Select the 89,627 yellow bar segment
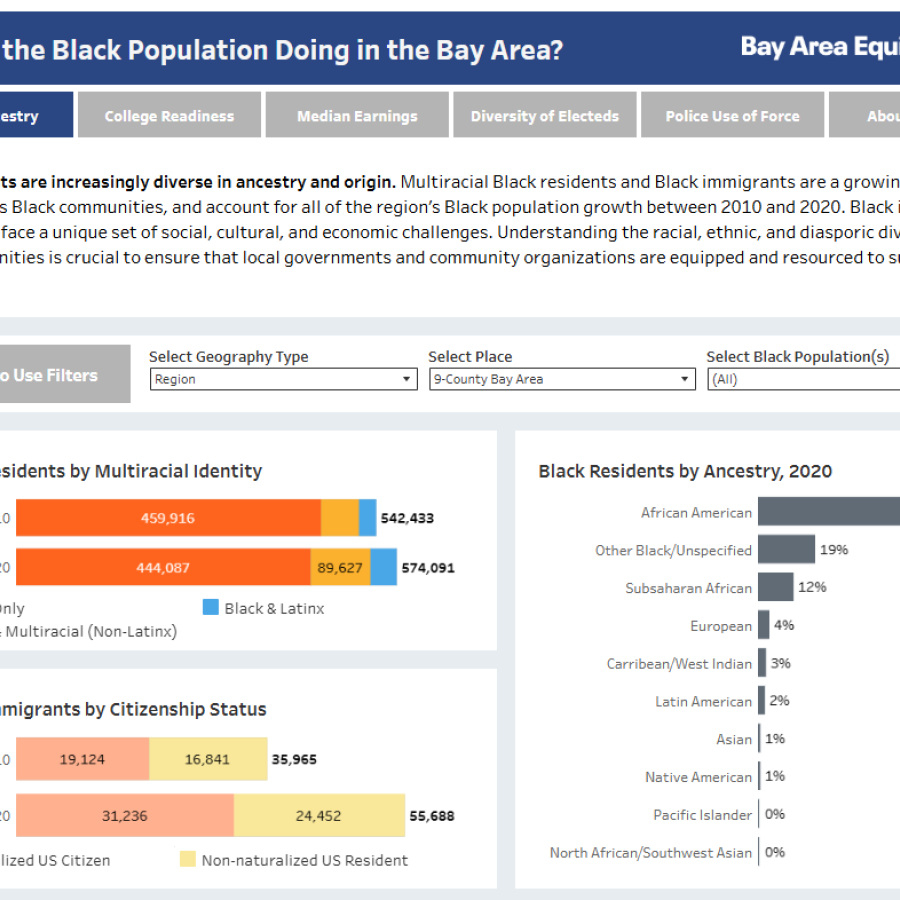900x900 pixels. tap(340, 567)
